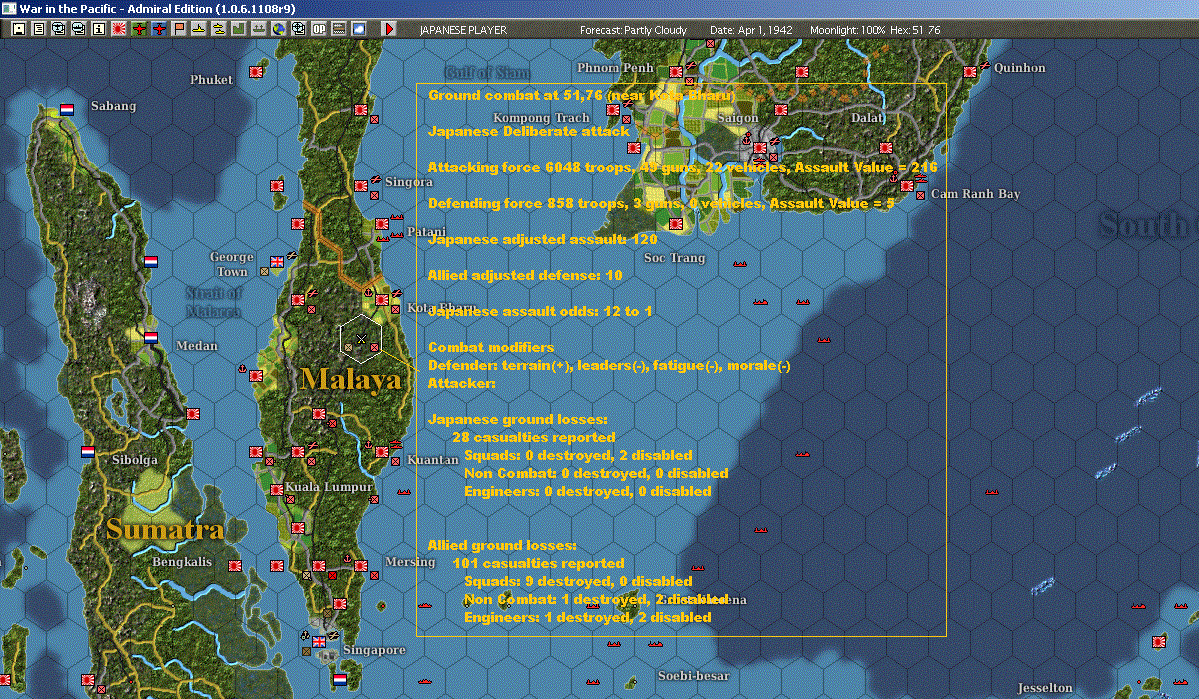Click the single yellow ship toolbar icon
Viewport: 1199px width, 699px height.
pyautogui.click(x=199, y=29)
